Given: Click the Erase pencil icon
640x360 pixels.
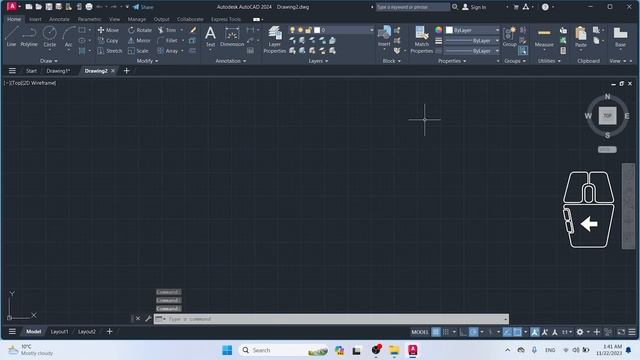Looking at the screenshot, I should pyautogui.click(x=193, y=30).
